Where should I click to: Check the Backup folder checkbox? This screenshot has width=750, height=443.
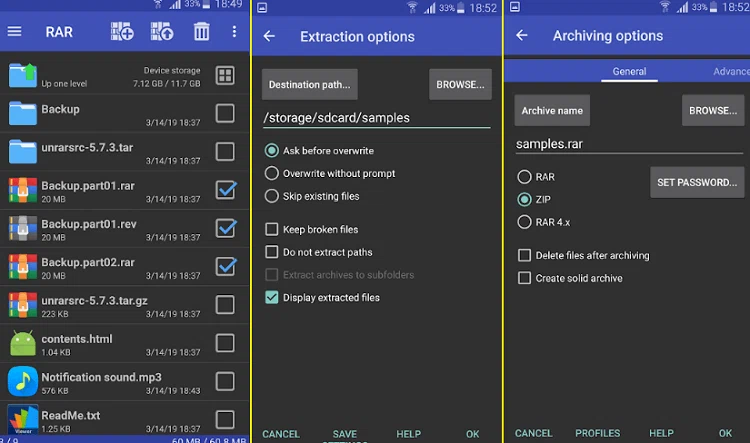click(225, 113)
